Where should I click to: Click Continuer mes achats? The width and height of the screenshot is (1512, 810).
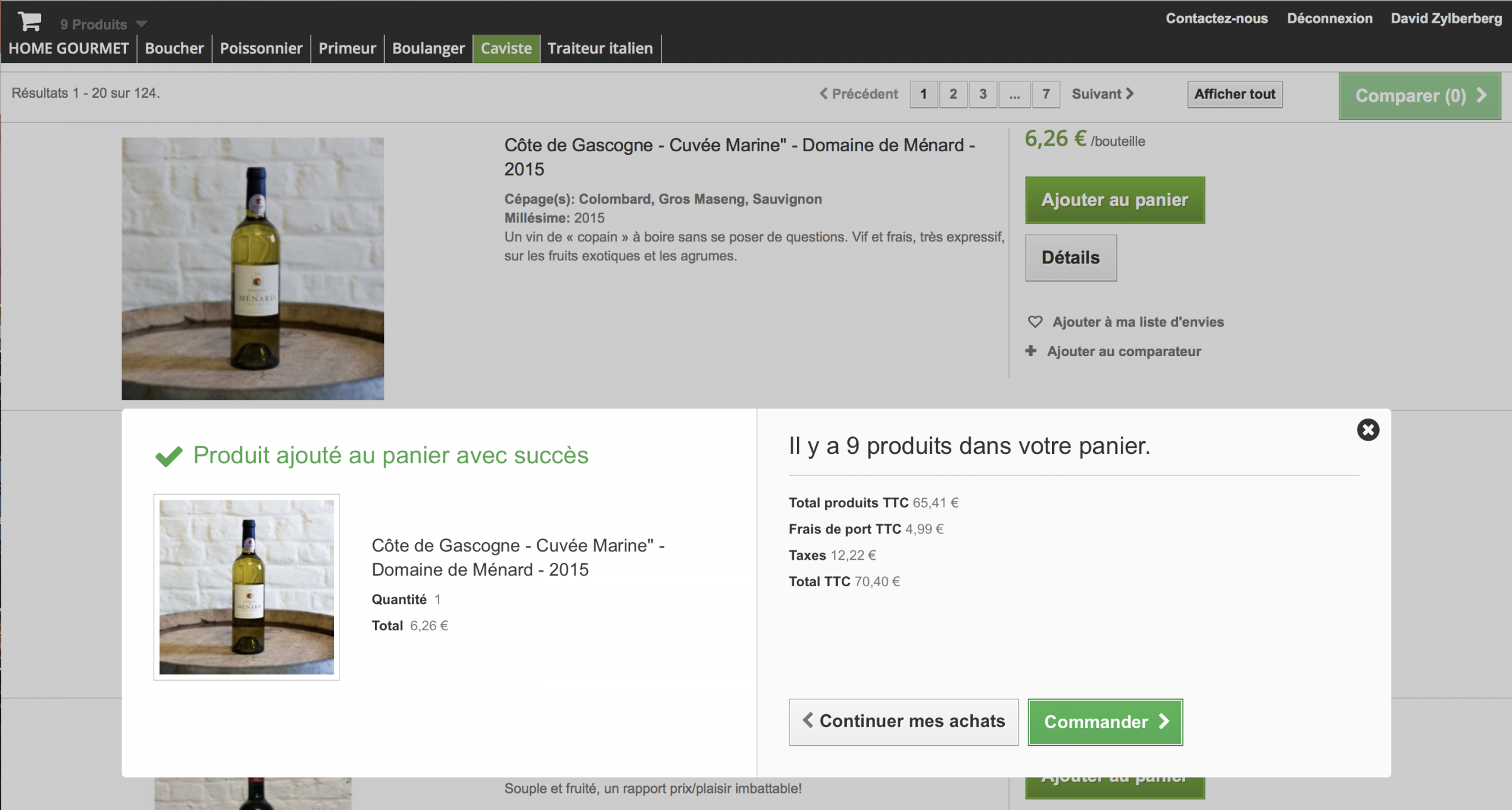[903, 722]
